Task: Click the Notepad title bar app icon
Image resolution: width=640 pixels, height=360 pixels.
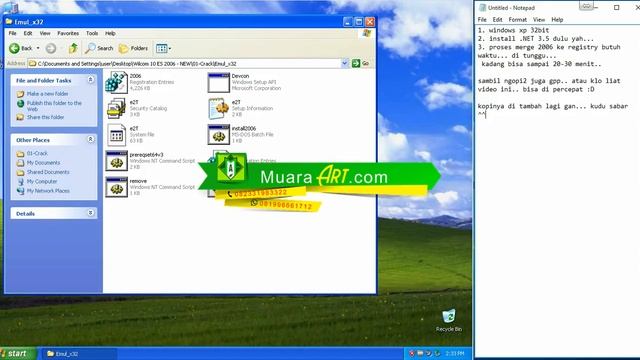Action: click(x=482, y=7)
